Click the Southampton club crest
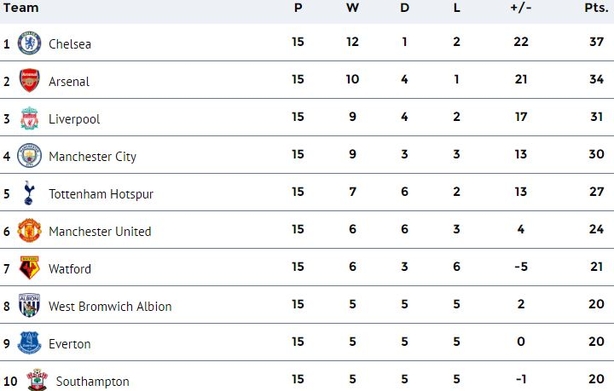The image size is (614, 391). [37, 380]
